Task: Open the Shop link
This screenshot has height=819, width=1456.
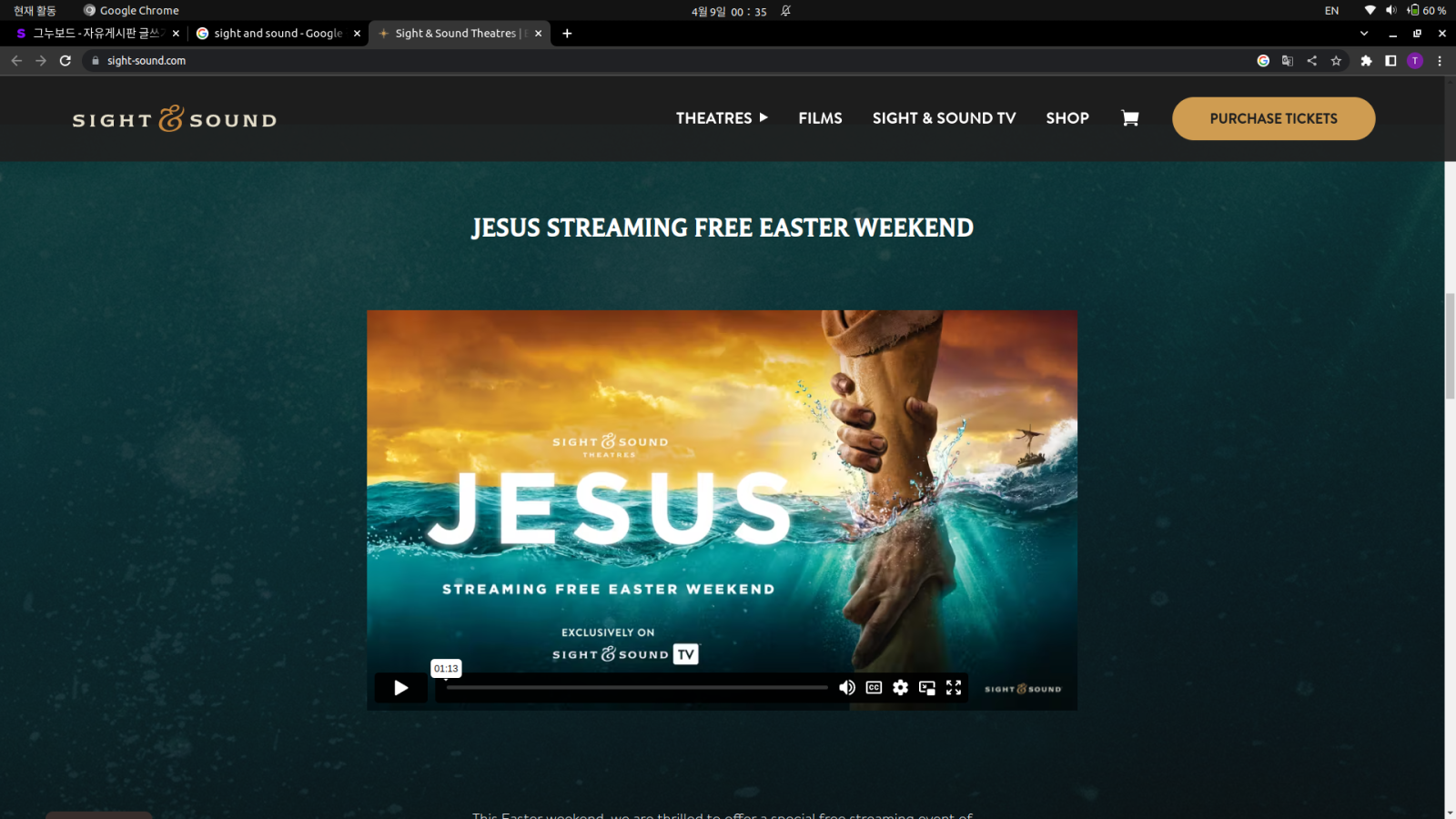Action: [1067, 118]
